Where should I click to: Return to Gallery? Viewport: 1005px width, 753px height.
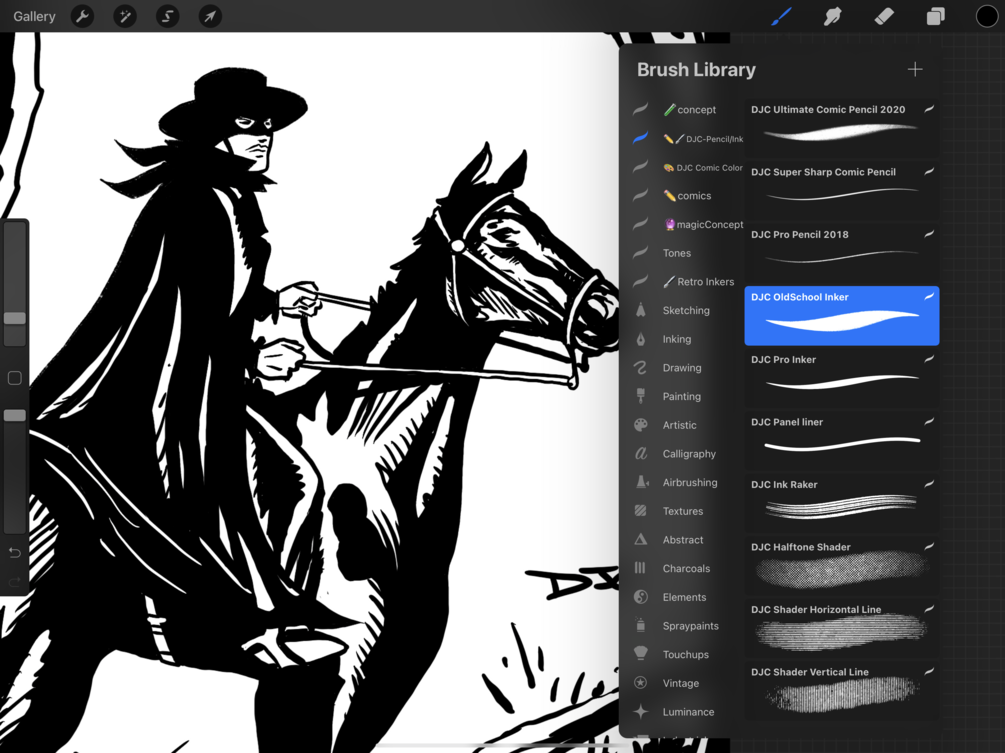34,16
